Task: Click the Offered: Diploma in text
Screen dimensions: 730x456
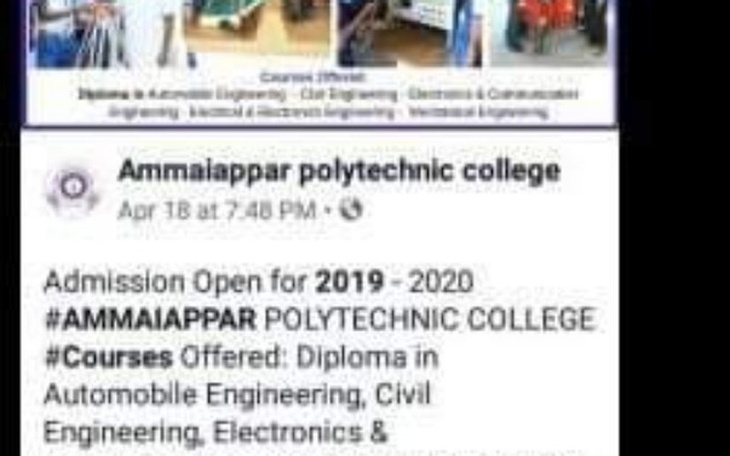Action: [x=309, y=358]
